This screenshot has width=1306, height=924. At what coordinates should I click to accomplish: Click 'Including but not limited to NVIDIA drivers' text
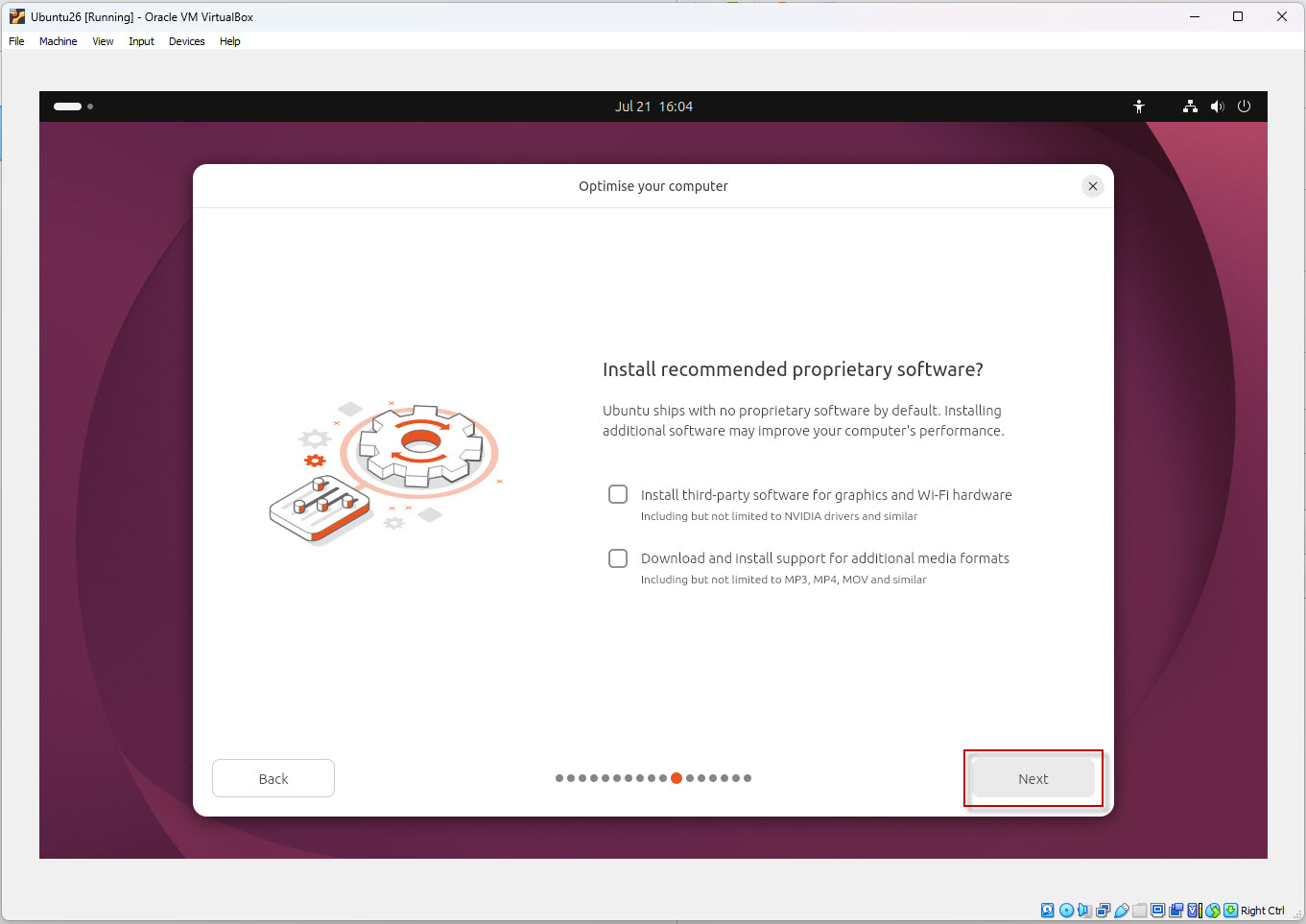pyautogui.click(x=779, y=516)
